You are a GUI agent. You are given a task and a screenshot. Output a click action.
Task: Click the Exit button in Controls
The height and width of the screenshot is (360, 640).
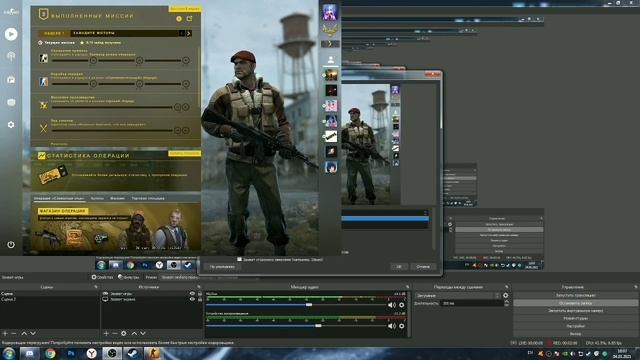click(x=576, y=334)
